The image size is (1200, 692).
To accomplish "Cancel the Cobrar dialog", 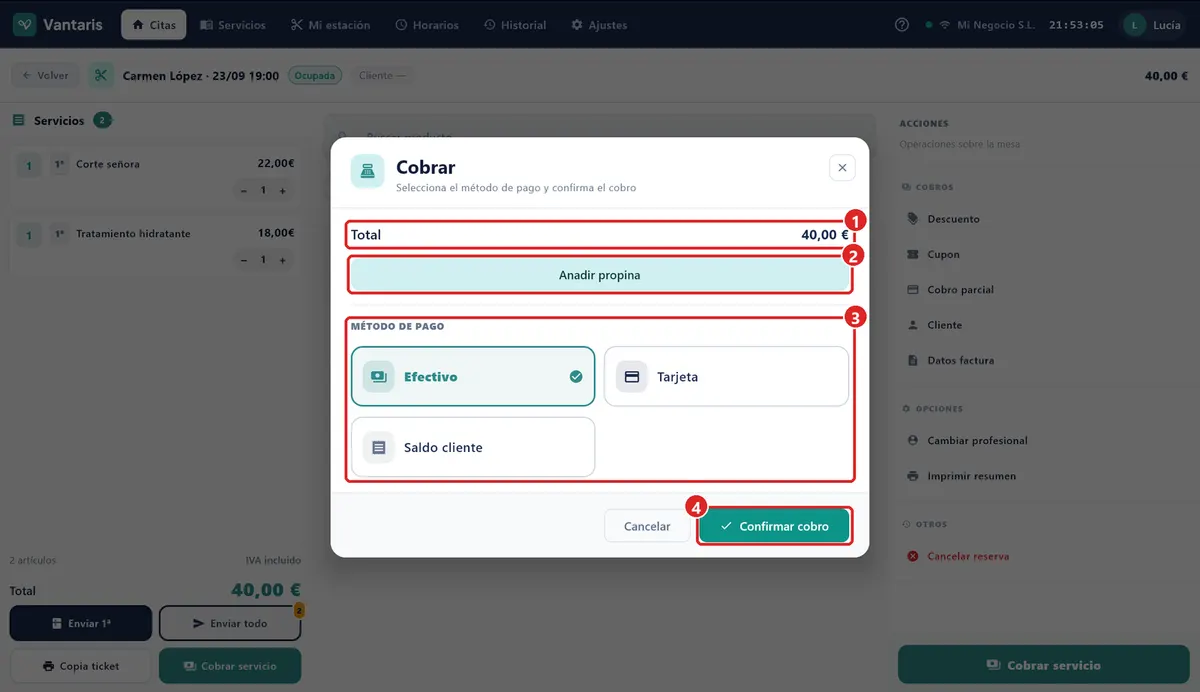I will pos(647,526).
